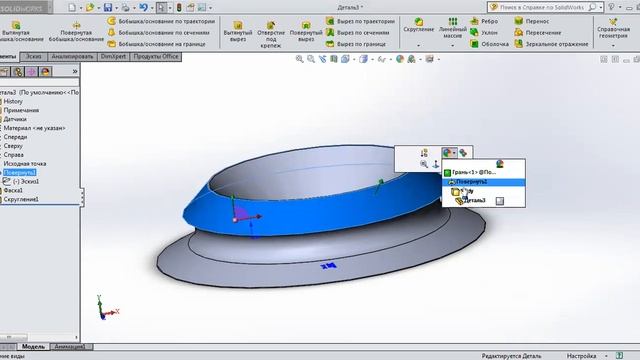
Task: Switch to the Модель bottom tab
Action: pyautogui.click(x=33, y=347)
